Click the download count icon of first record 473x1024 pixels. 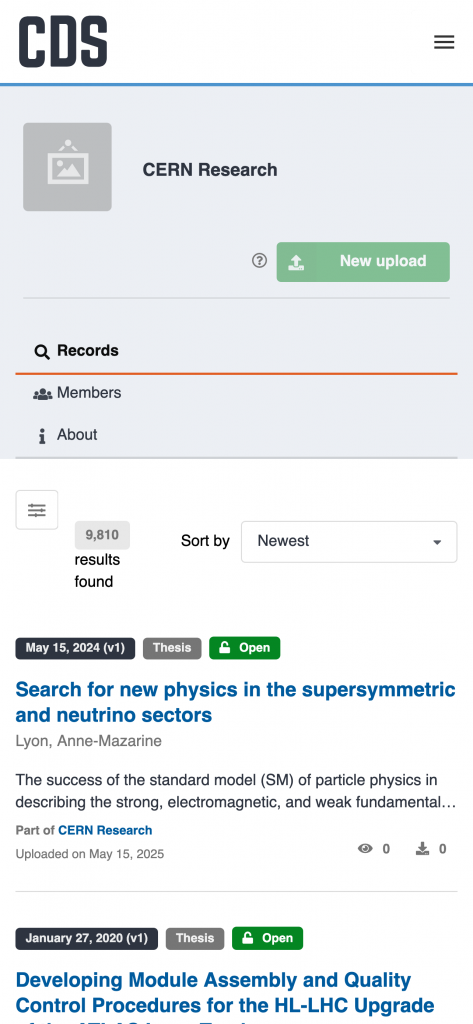pyautogui.click(x=422, y=848)
